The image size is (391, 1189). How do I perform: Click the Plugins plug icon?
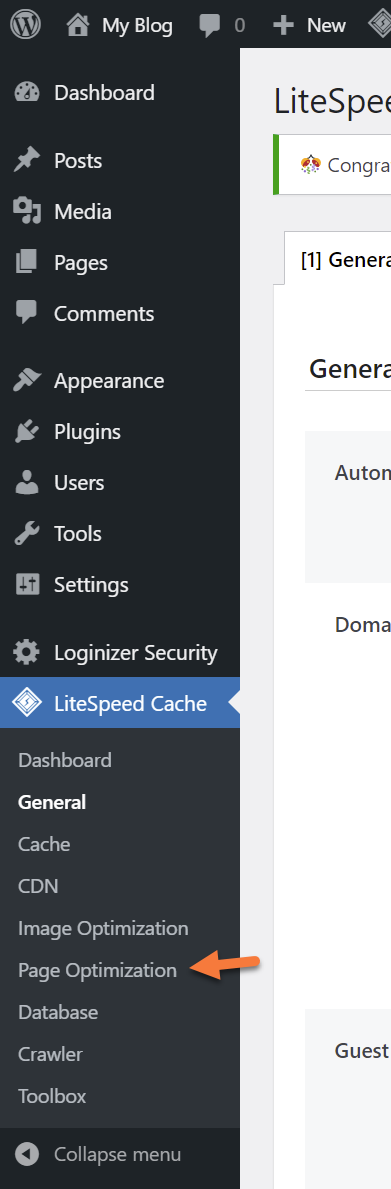tap(27, 431)
